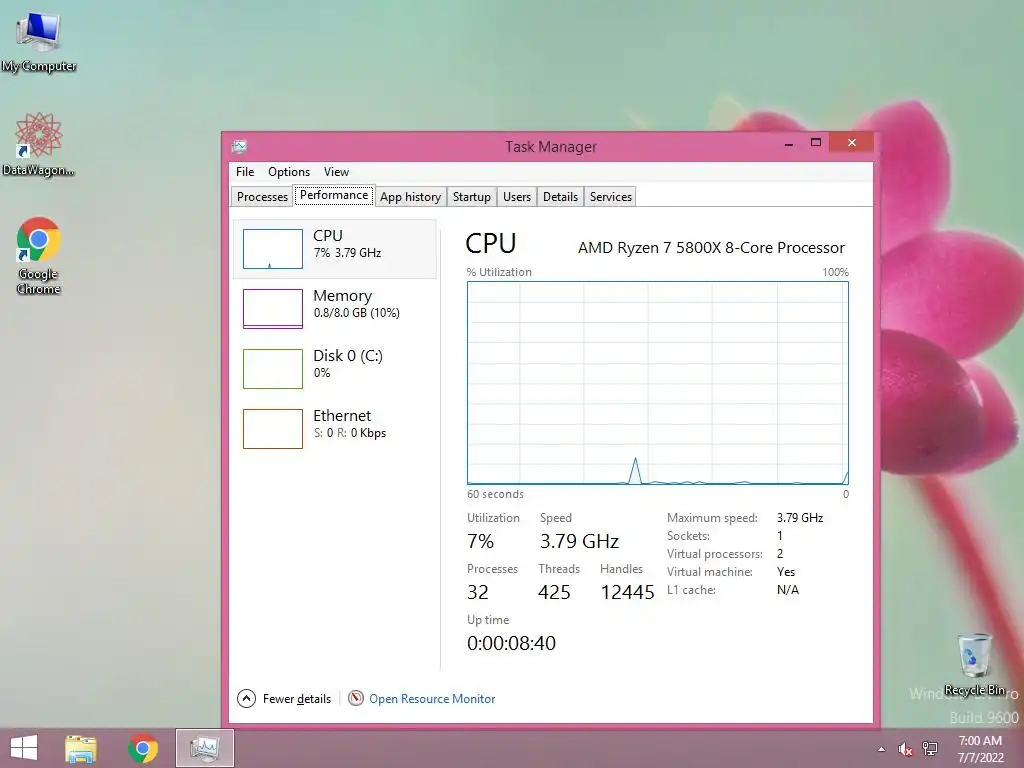The width and height of the screenshot is (1024, 768).
Task: Switch to the Processes tab
Action: pyautogui.click(x=263, y=197)
